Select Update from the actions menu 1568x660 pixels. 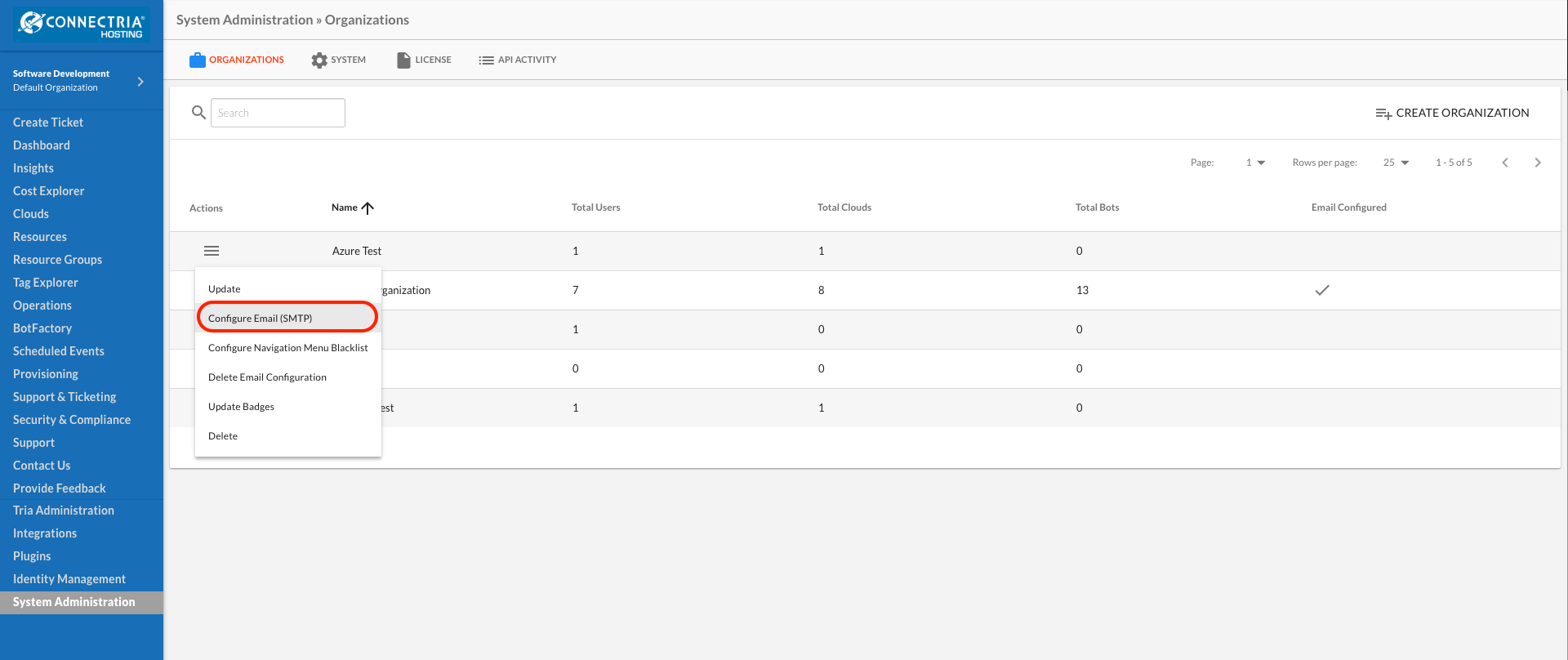pyautogui.click(x=288, y=289)
